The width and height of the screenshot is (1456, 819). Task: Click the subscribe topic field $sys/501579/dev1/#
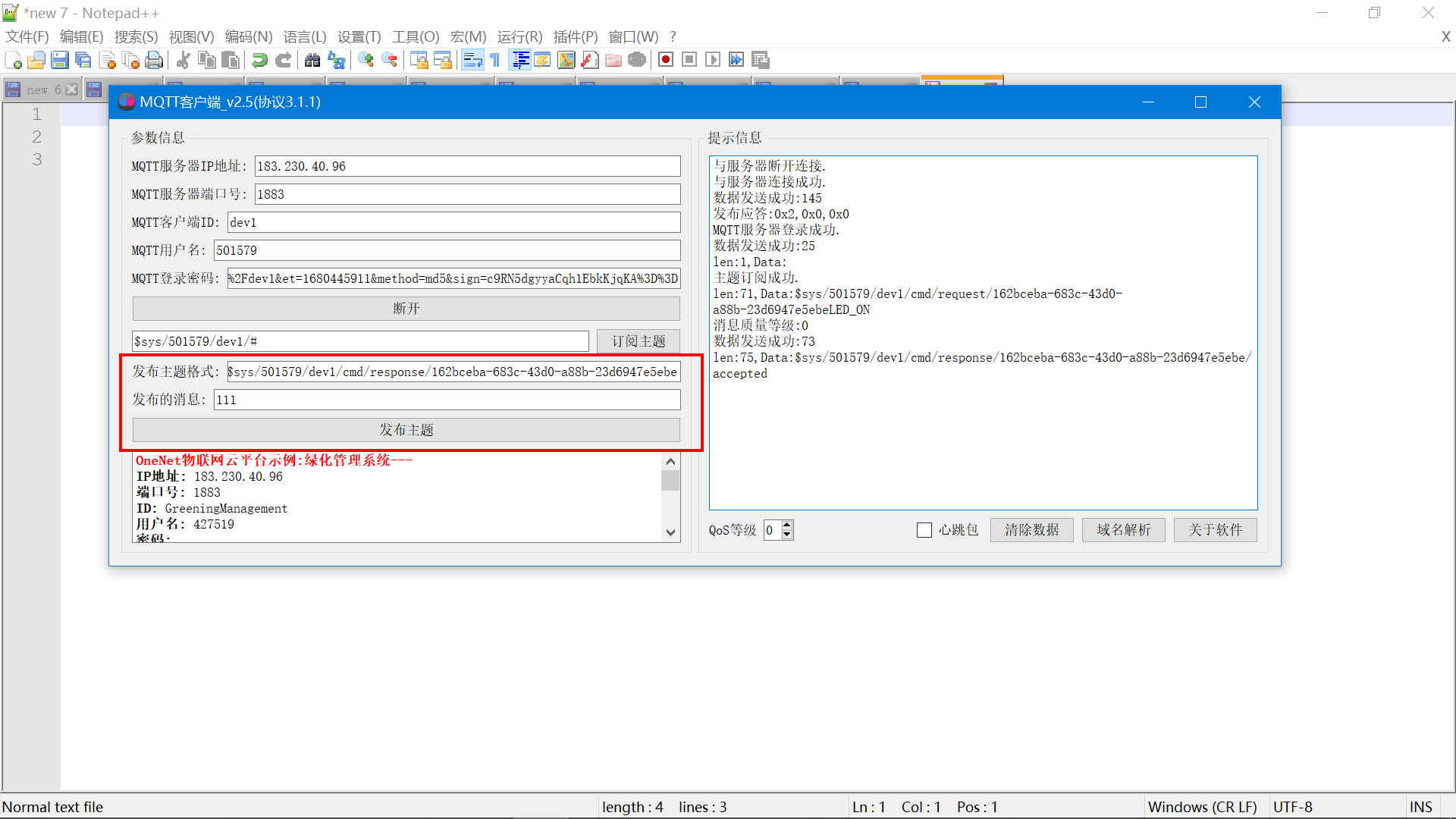coord(360,341)
